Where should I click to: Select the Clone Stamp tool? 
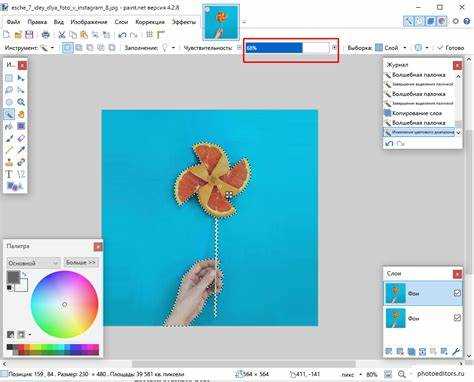[x=9, y=162]
